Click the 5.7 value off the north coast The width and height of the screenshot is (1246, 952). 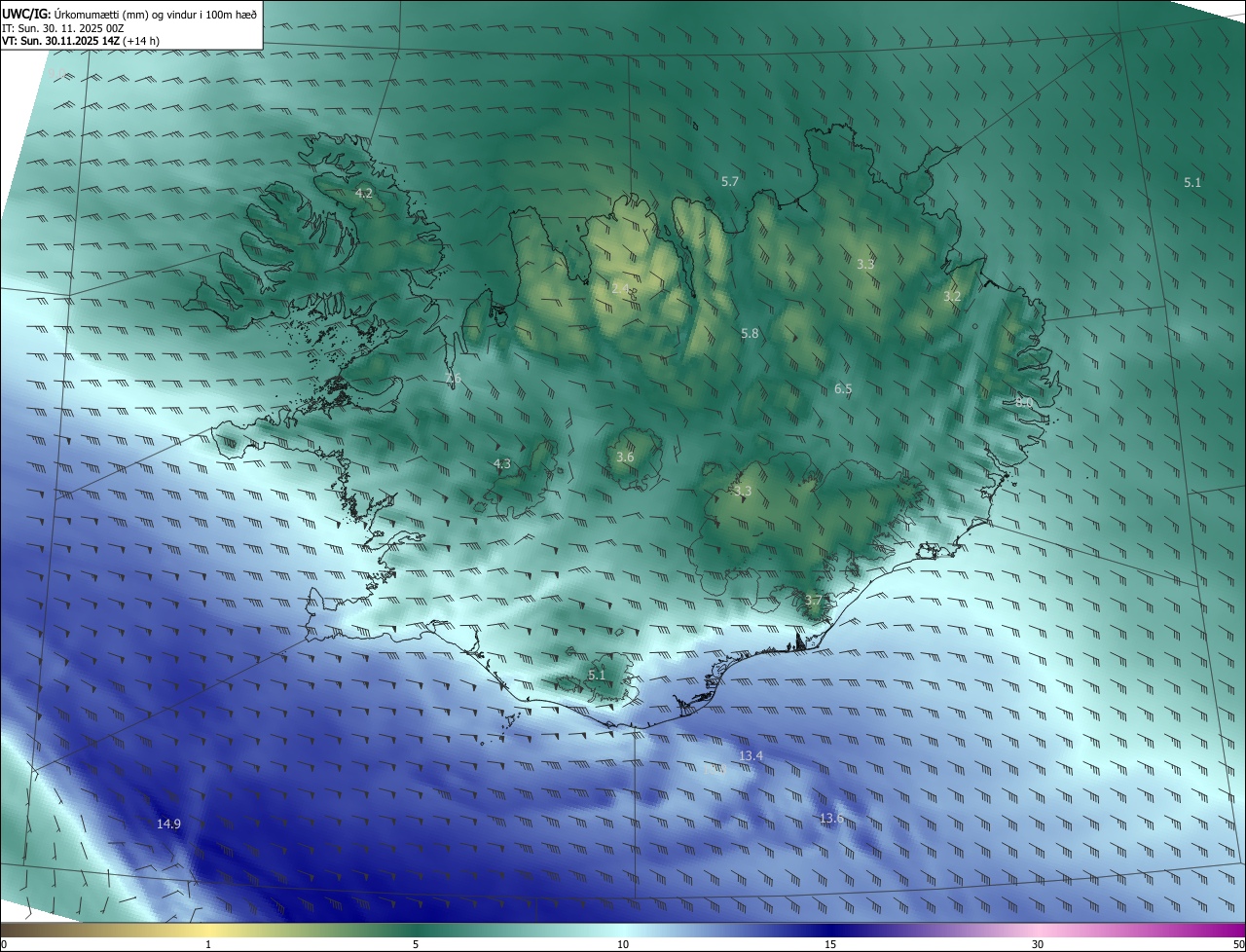click(730, 182)
